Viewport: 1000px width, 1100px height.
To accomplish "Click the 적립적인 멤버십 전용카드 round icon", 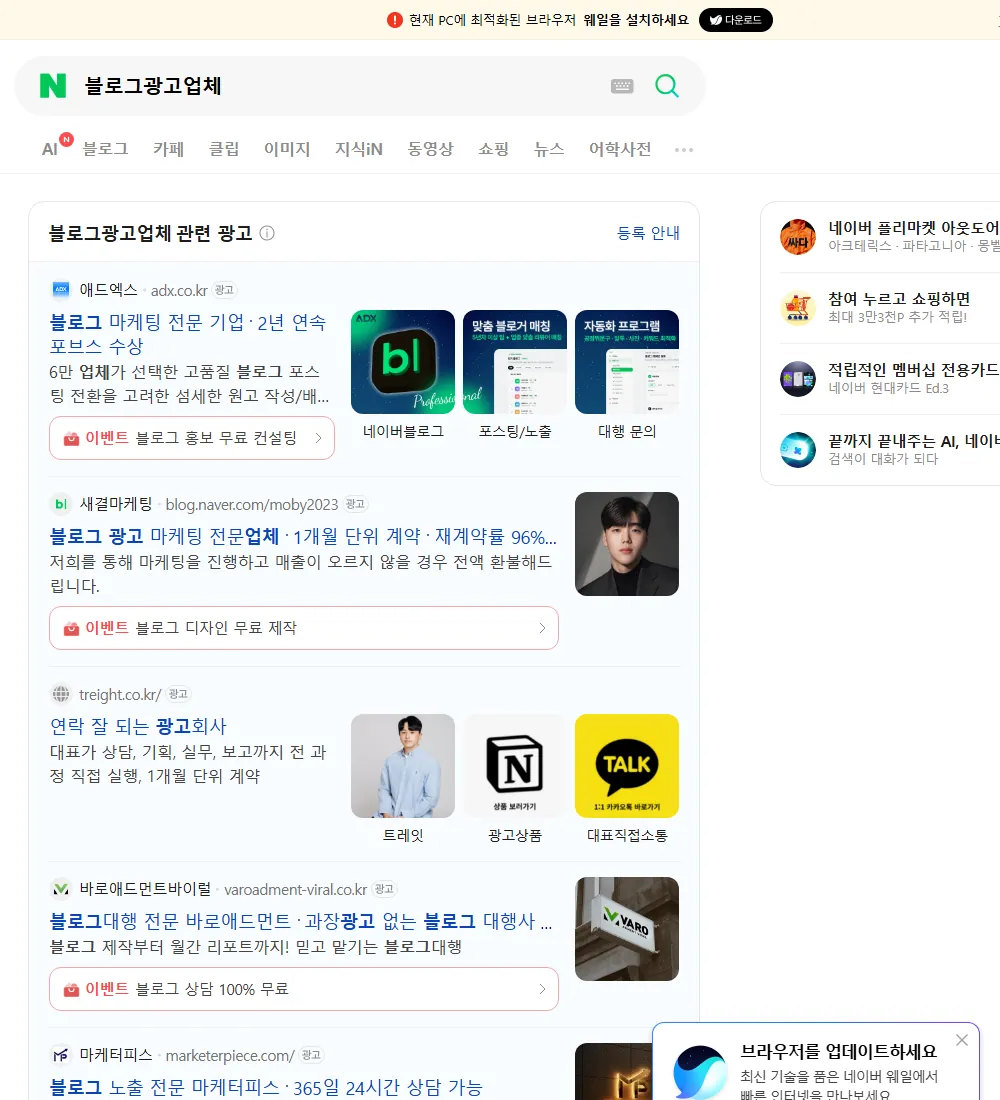I will [798, 379].
